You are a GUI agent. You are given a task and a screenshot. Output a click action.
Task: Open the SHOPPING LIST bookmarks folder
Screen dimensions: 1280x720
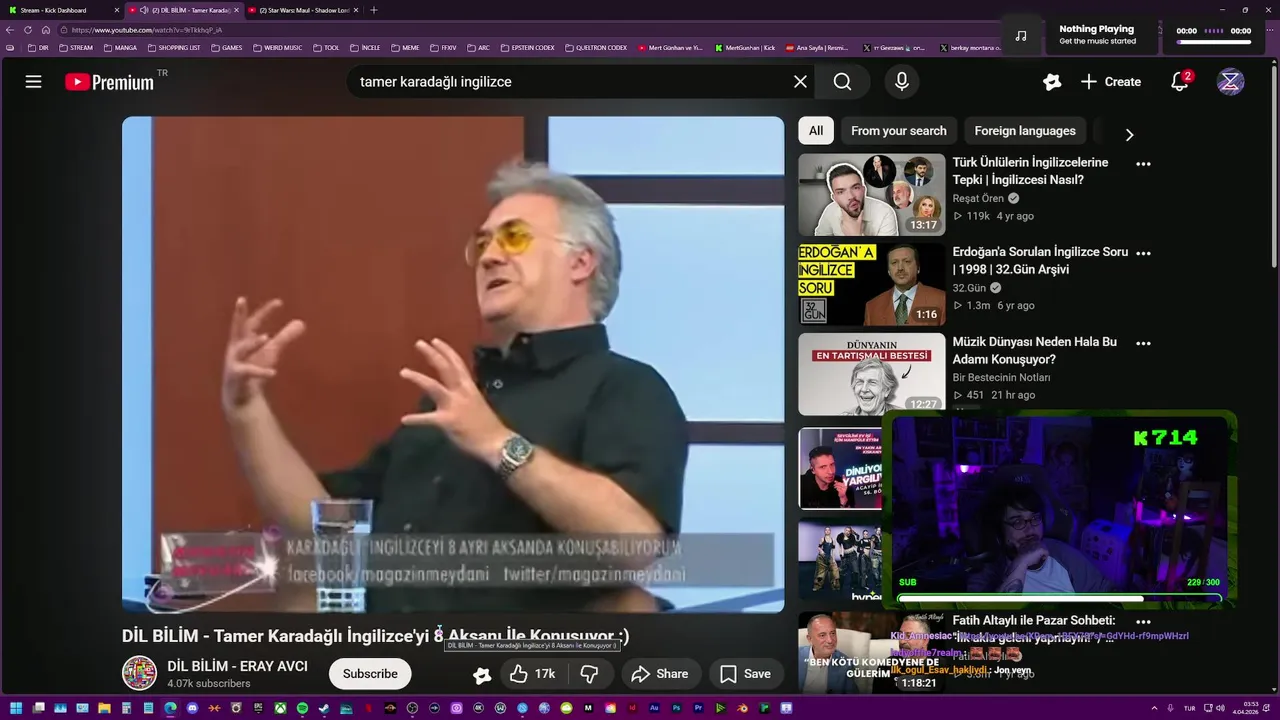coord(174,47)
